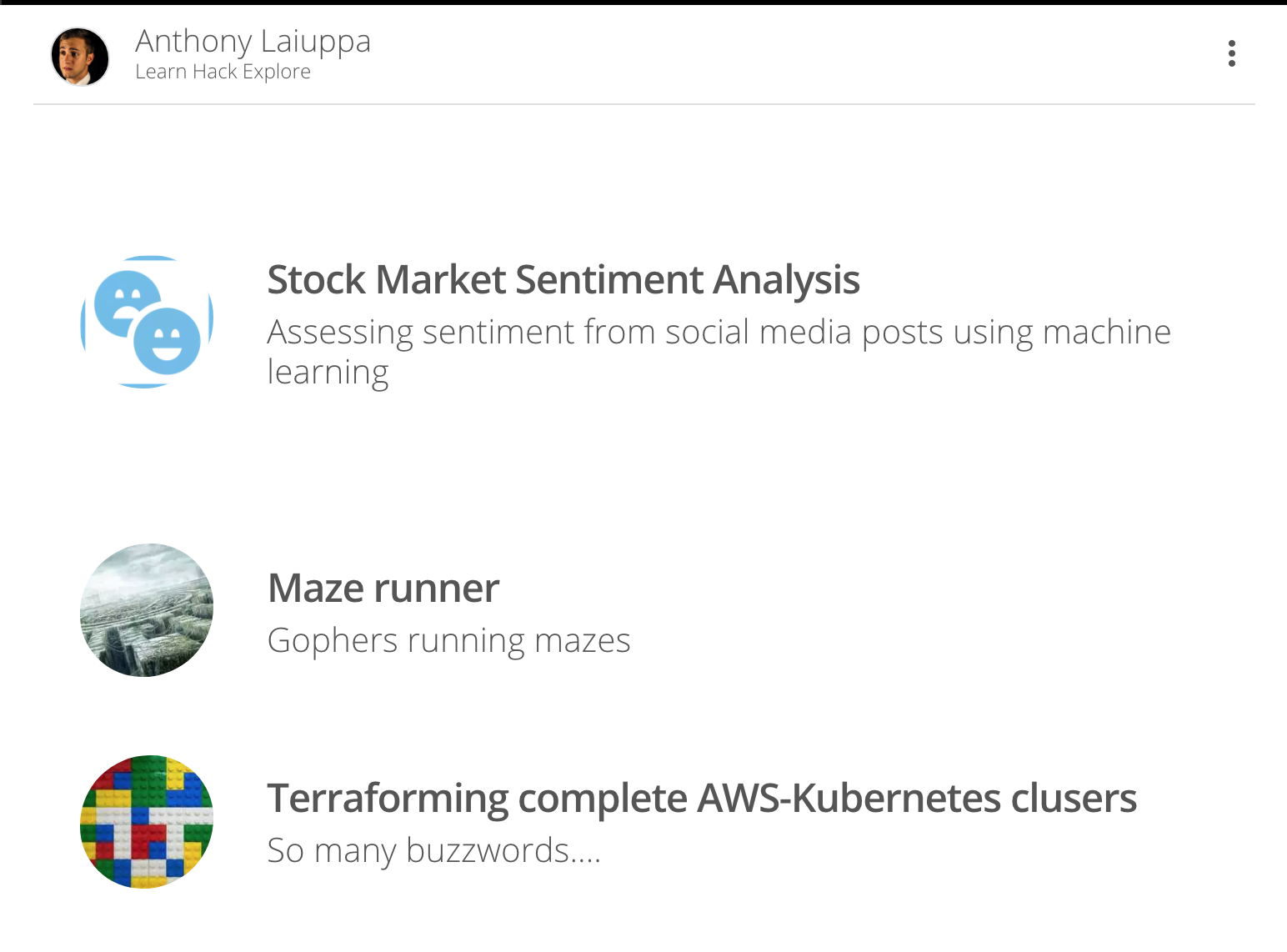Click the word Analysis in first title
Image resolution: width=1287 pixels, height=952 pixels.
(x=786, y=280)
